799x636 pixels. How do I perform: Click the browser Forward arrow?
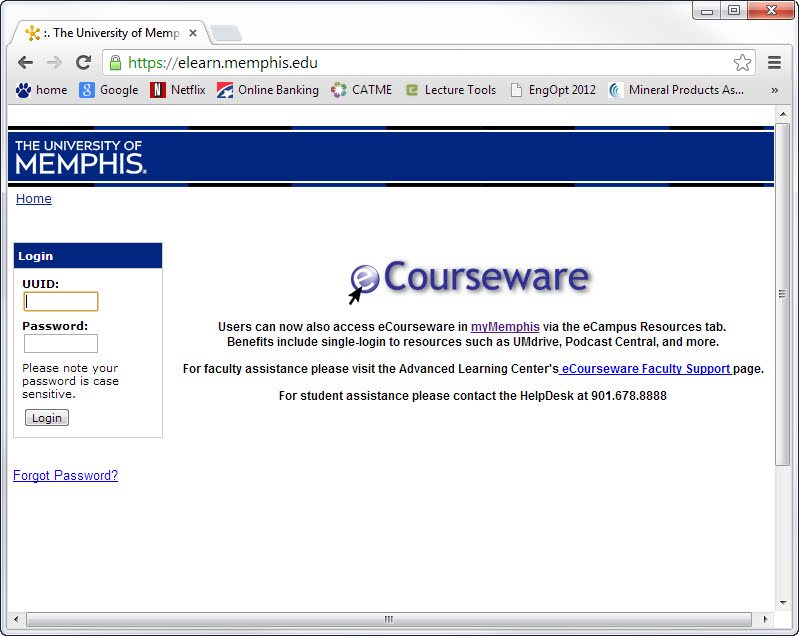(x=54, y=63)
